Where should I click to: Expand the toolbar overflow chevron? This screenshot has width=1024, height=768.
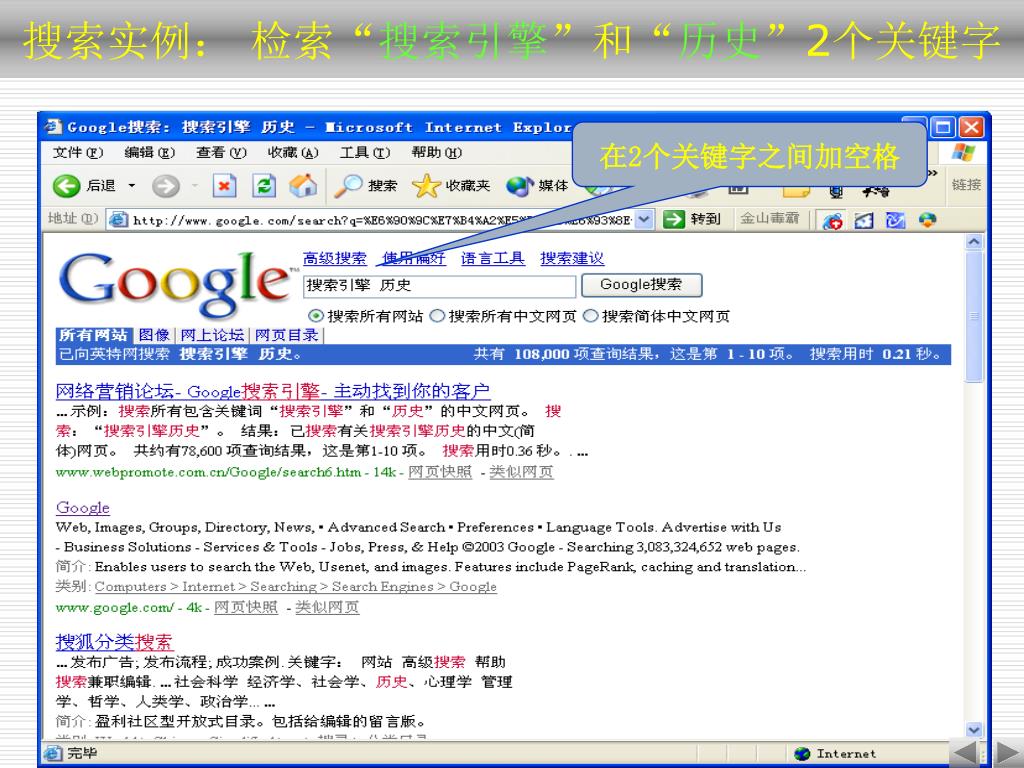click(933, 173)
